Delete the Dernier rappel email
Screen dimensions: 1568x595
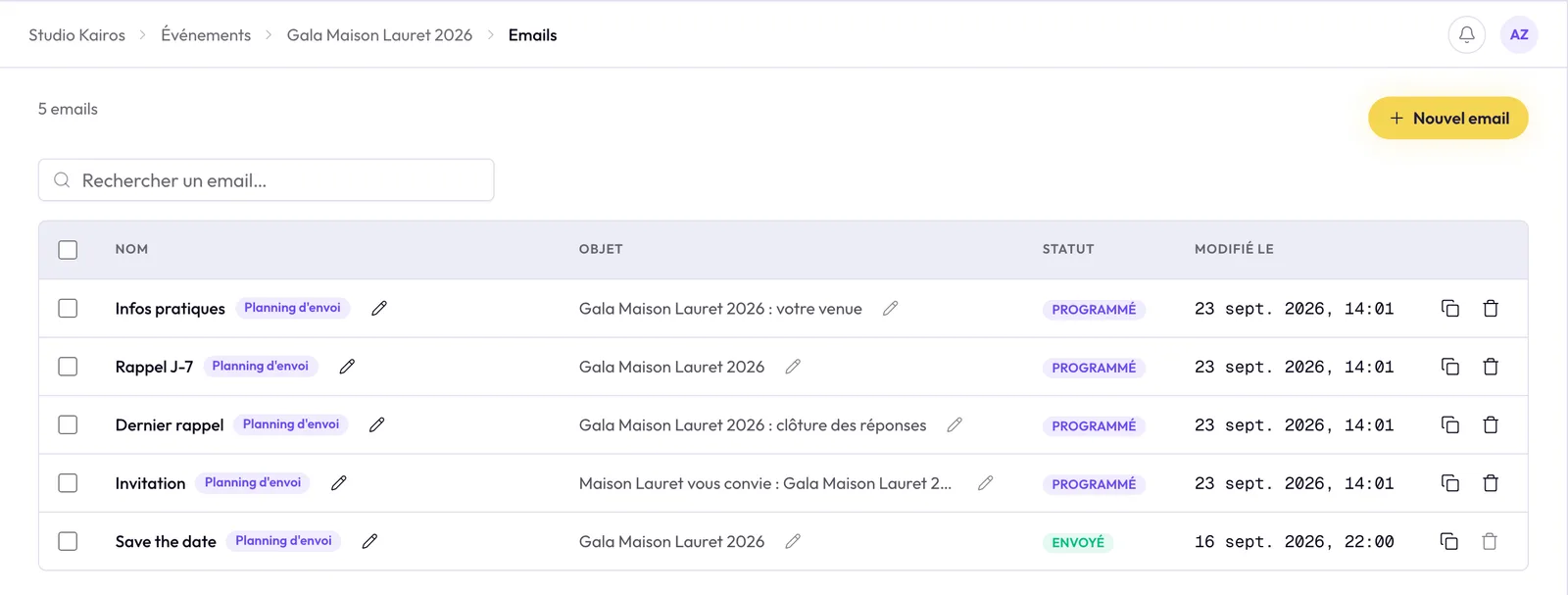point(1491,425)
